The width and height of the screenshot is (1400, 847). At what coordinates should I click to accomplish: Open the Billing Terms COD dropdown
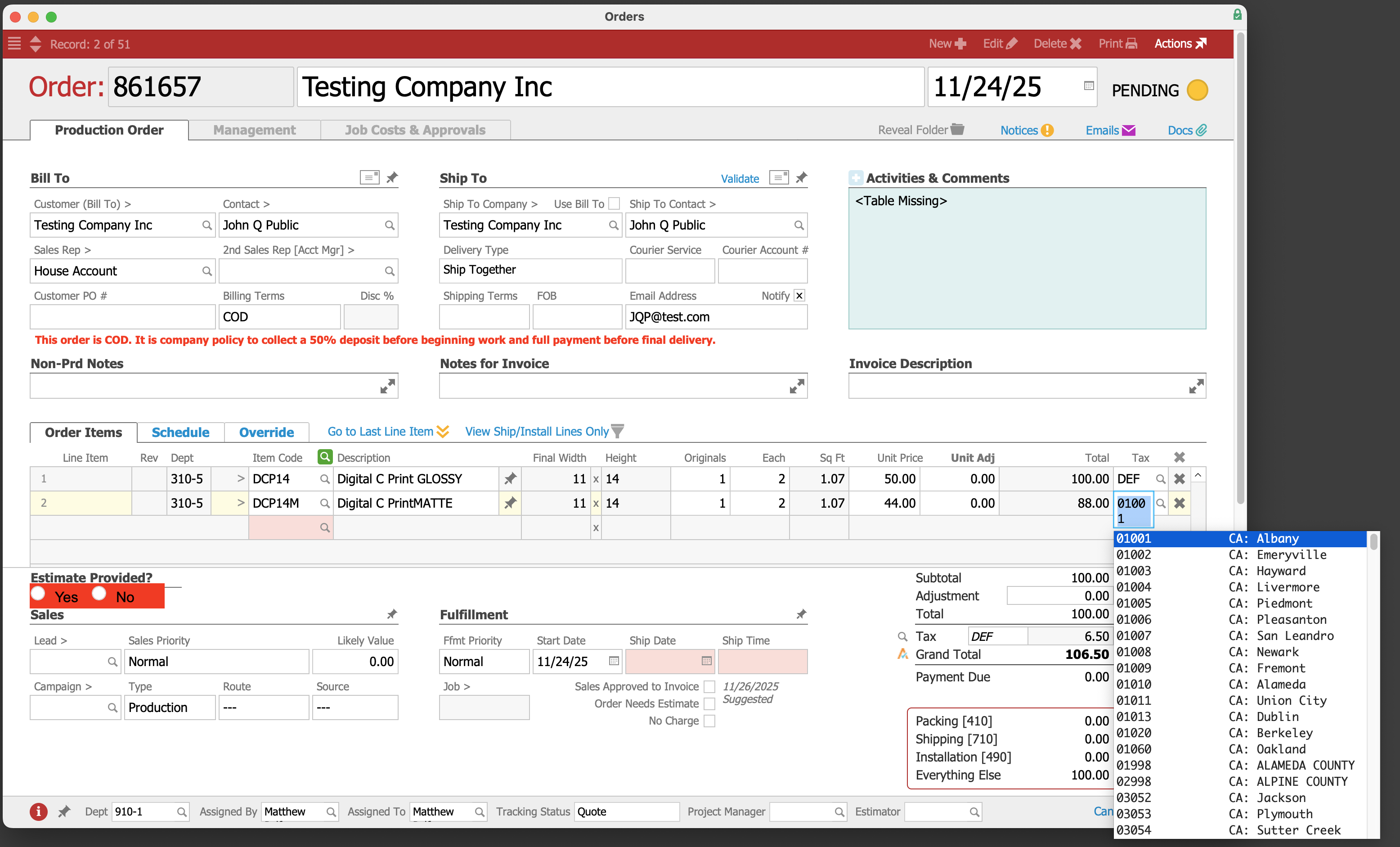(279, 317)
